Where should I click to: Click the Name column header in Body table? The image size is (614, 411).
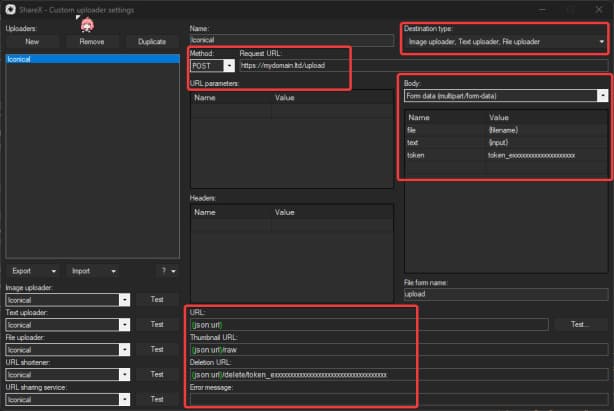tap(446, 117)
